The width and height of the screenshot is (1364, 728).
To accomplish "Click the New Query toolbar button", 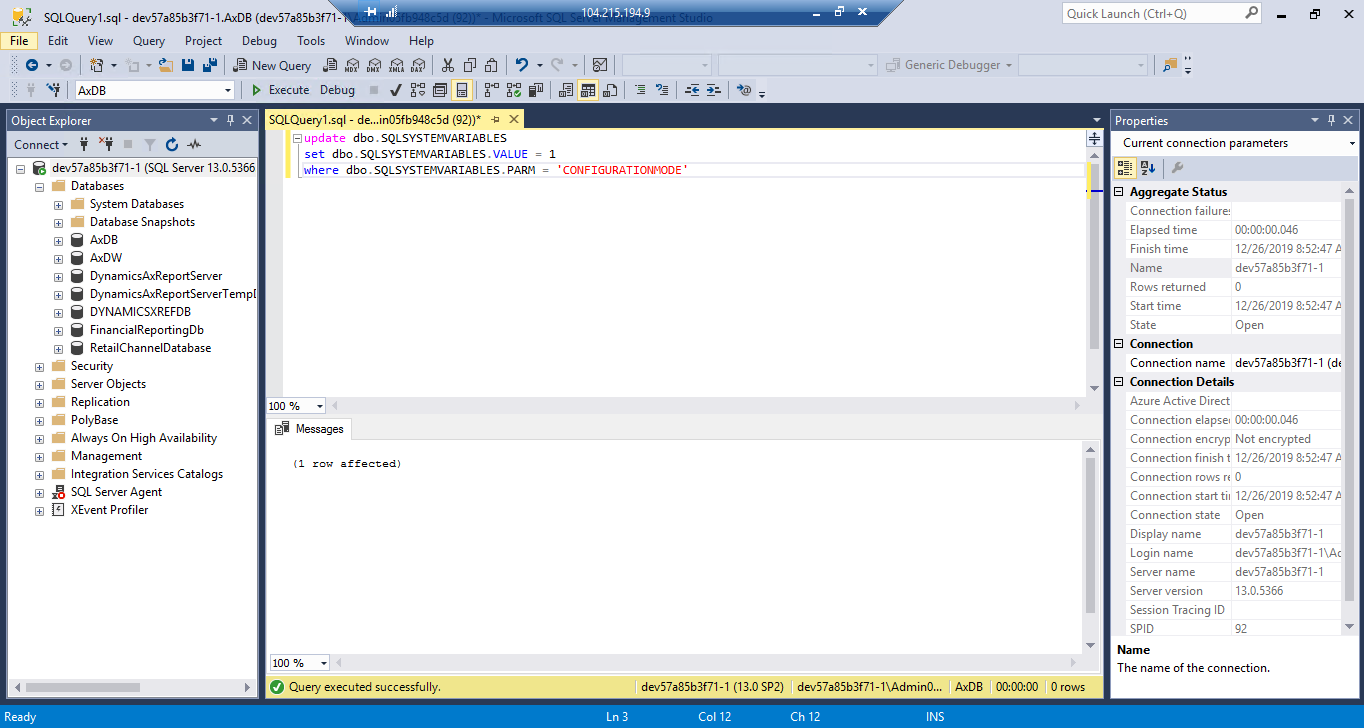I will (x=273, y=65).
